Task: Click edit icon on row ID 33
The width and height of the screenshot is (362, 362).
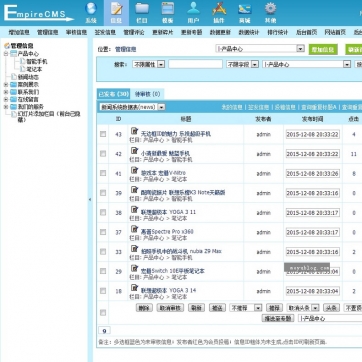Action: pos(134,249)
